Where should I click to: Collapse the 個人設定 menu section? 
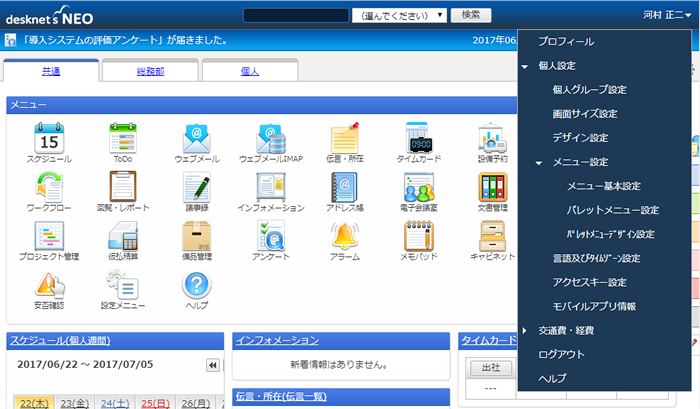[x=525, y=66]
